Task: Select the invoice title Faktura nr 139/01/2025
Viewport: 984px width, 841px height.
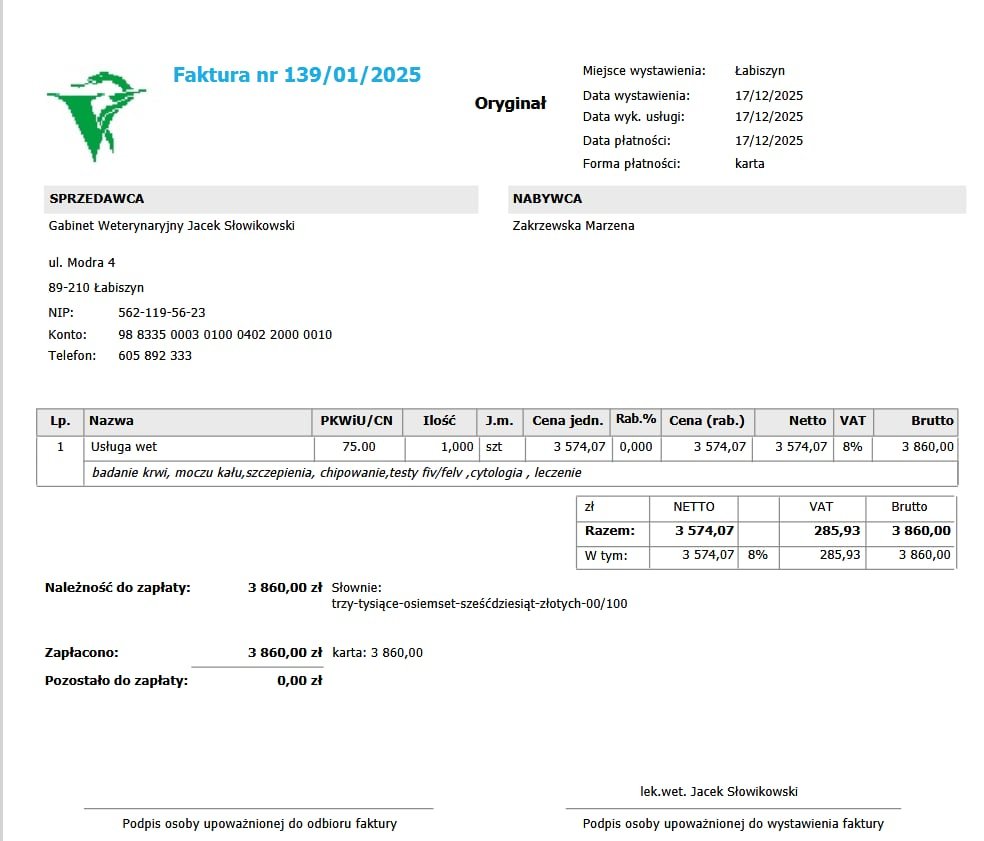Action: tap(297, 75)
